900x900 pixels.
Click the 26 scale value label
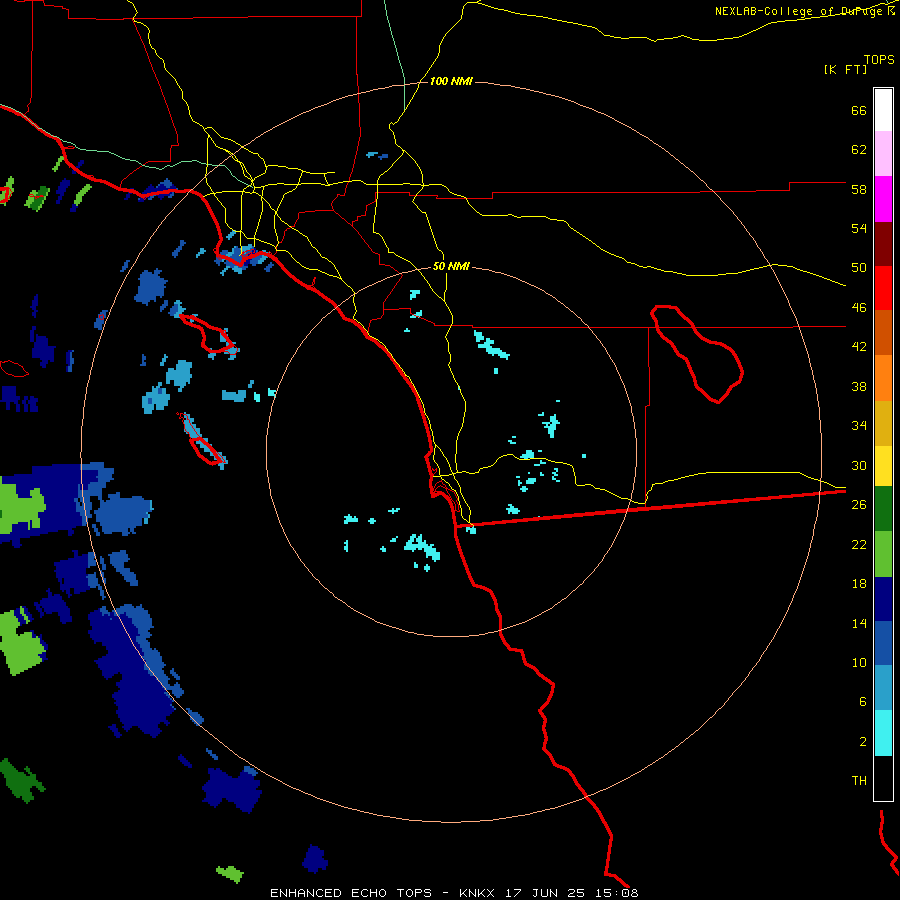(859, 505)
